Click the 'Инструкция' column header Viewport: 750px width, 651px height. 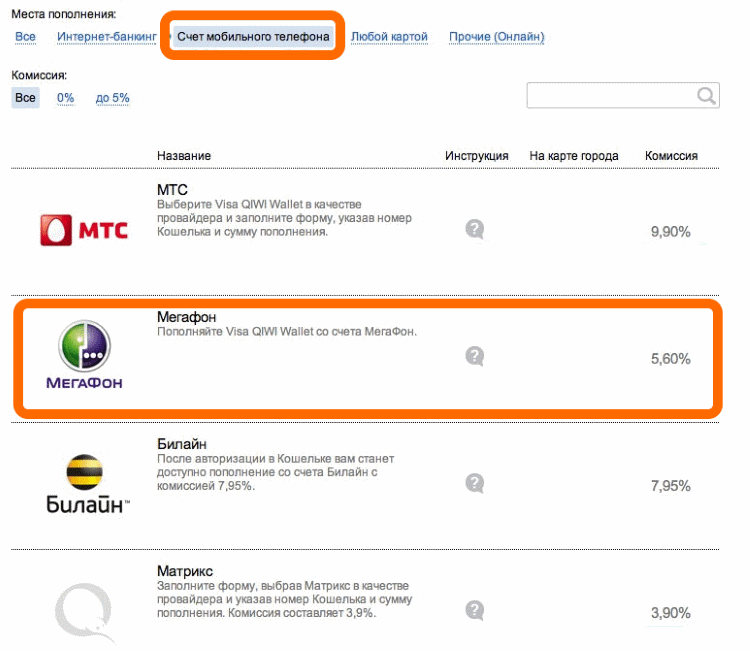coord(476,156)
